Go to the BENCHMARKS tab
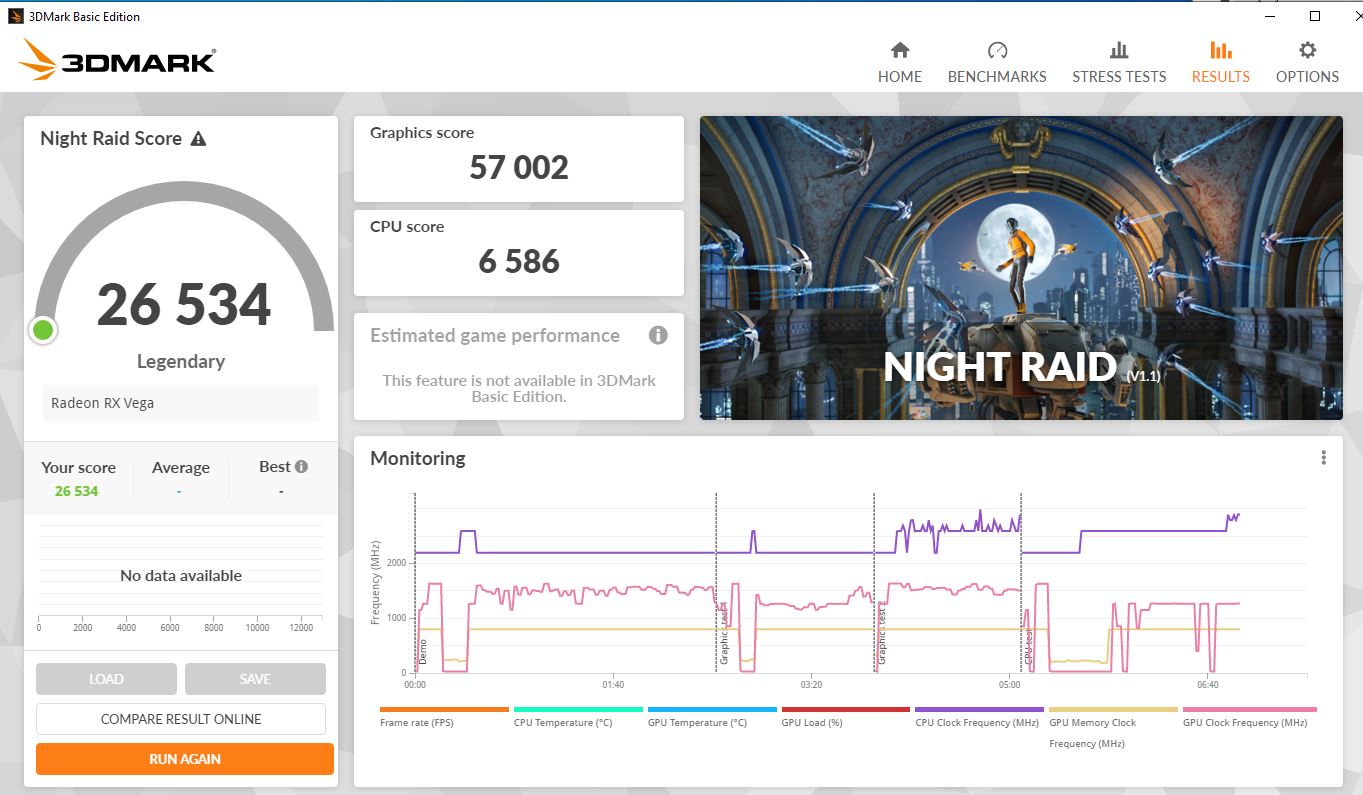The height and width of the screenshot is (795, 1363). [997, 63]
